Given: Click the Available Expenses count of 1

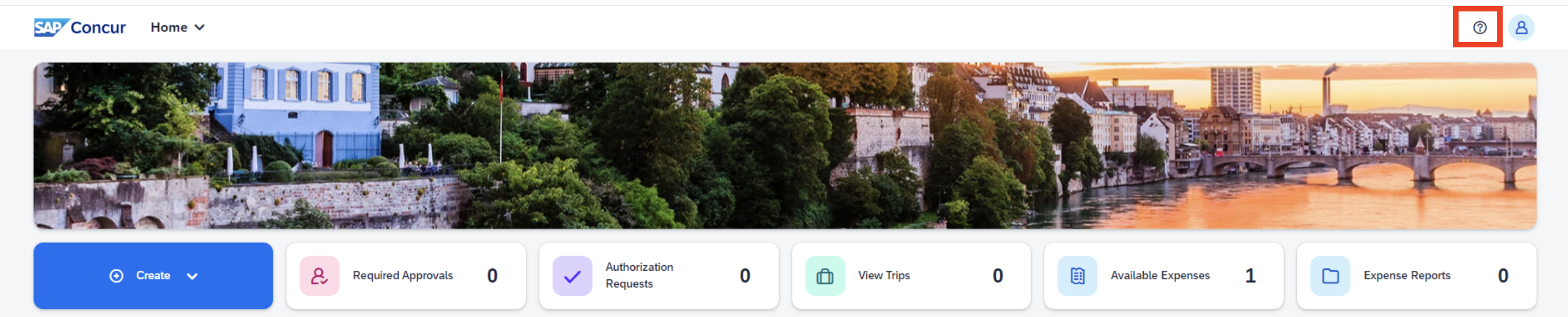Looking at the screenshot, I should (x=1250, y=276).
